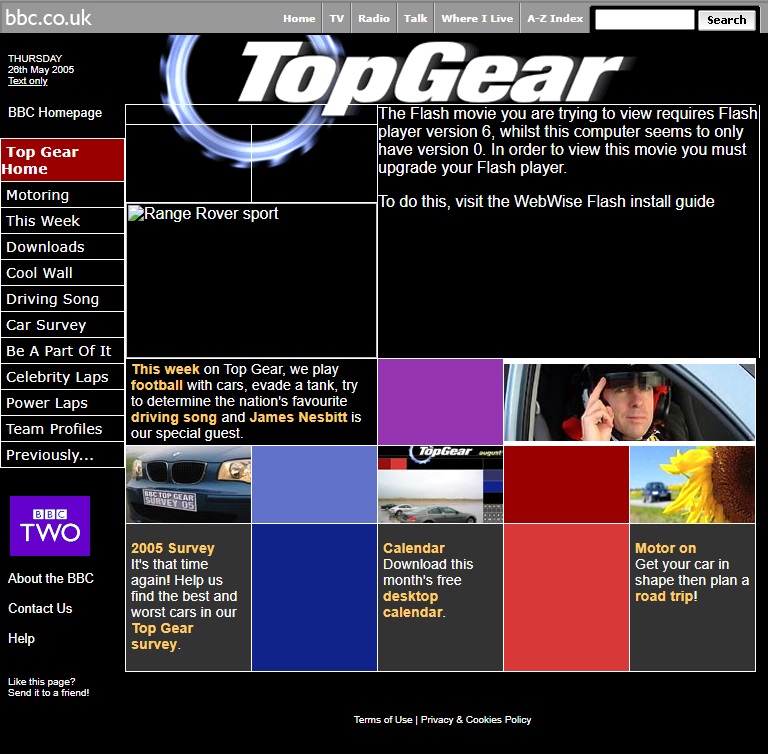768x754 pixels.
Task: Open A-Z Index in the top navigation
Action: pyautogui.click(x=555, y=18)
